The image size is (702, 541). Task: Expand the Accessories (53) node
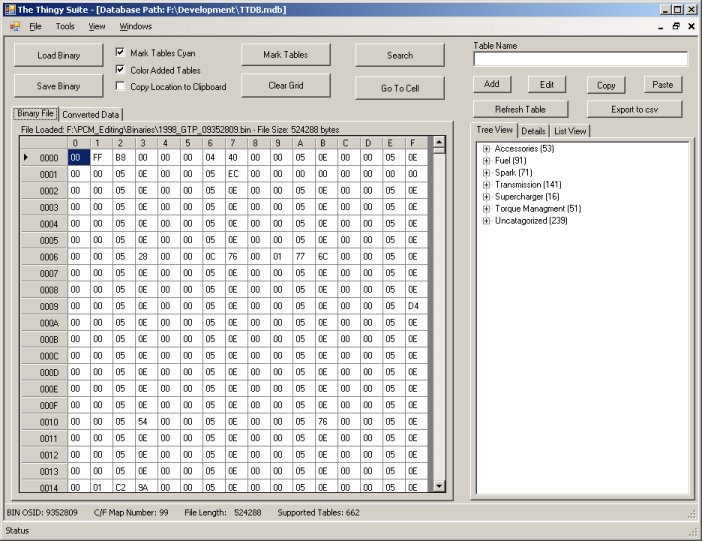tap(486, 149)
